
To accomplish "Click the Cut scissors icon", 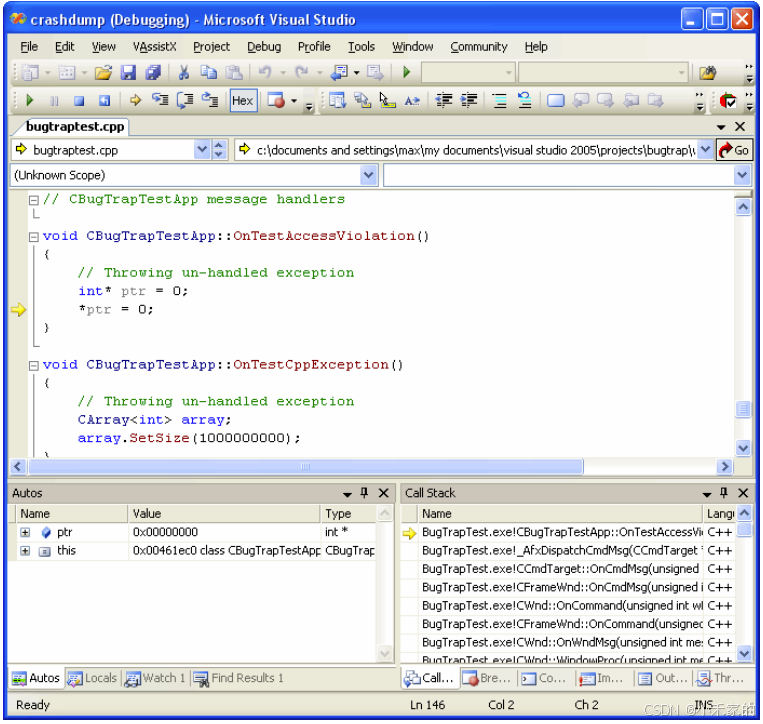I will (x=183, y=72).
